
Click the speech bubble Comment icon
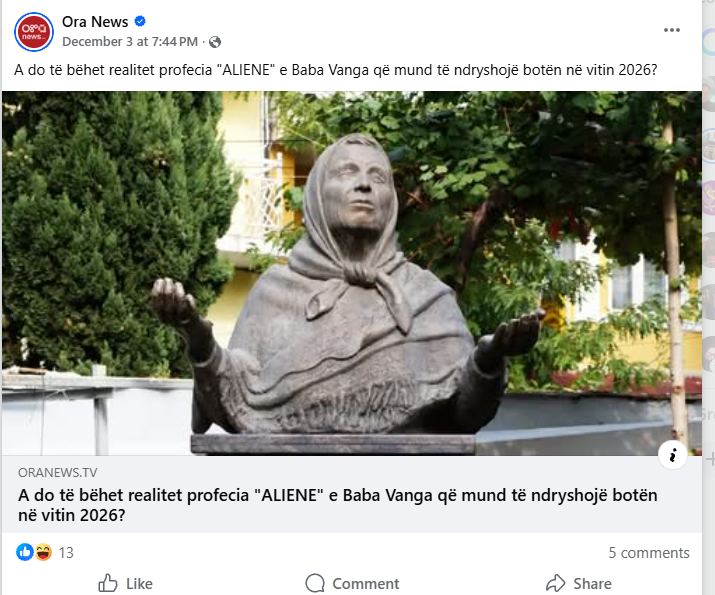315,583
